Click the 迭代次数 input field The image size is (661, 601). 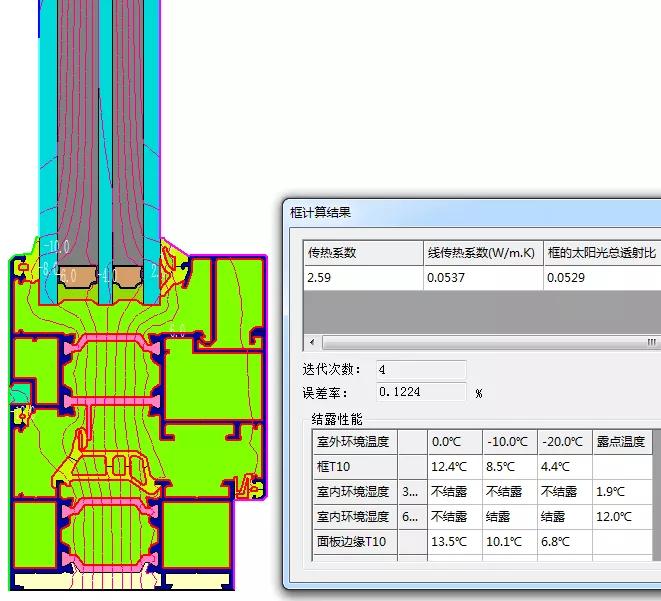421,370
